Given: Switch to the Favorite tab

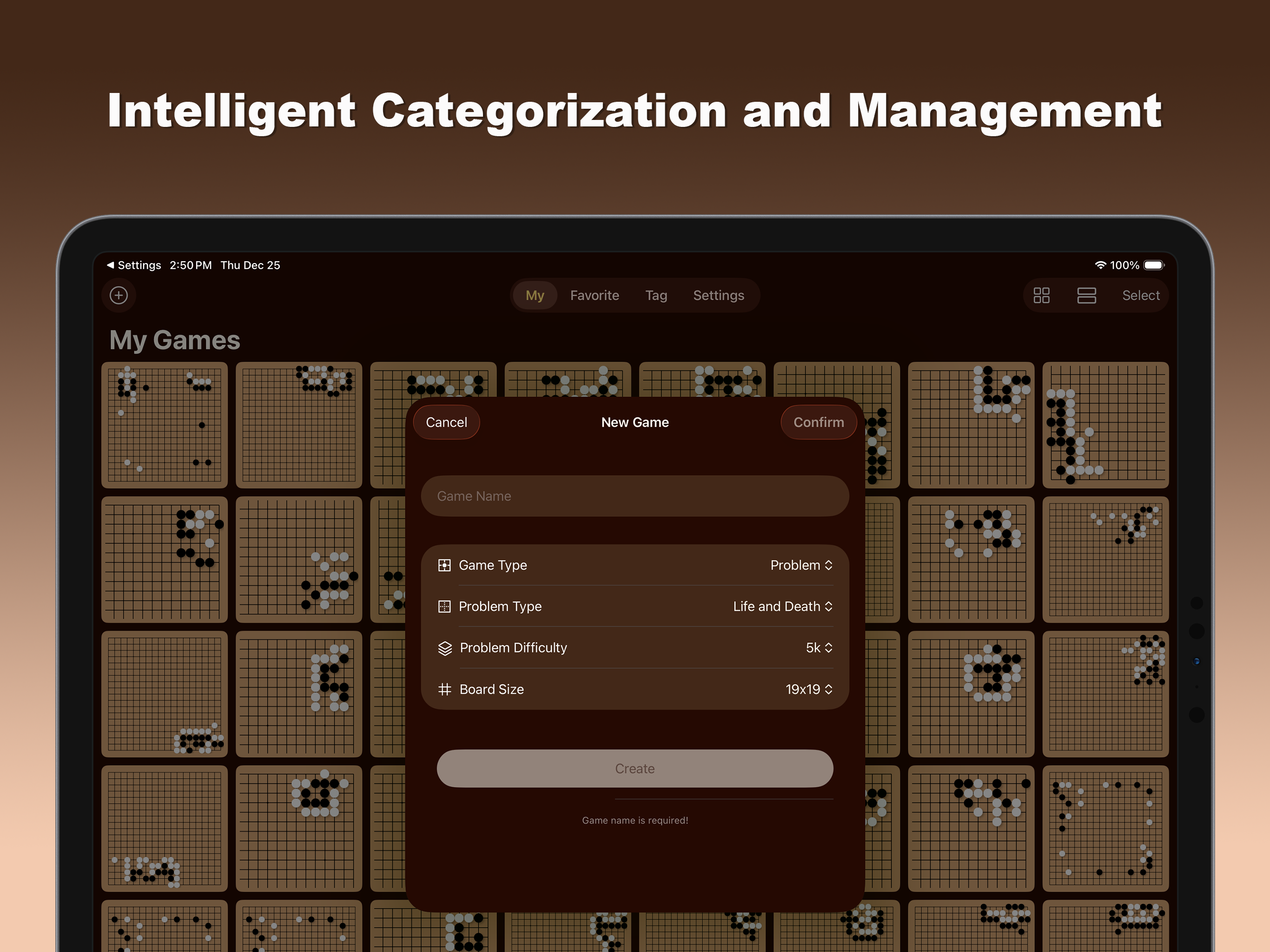Looking at the screenshot, I should tap(594, 295).
